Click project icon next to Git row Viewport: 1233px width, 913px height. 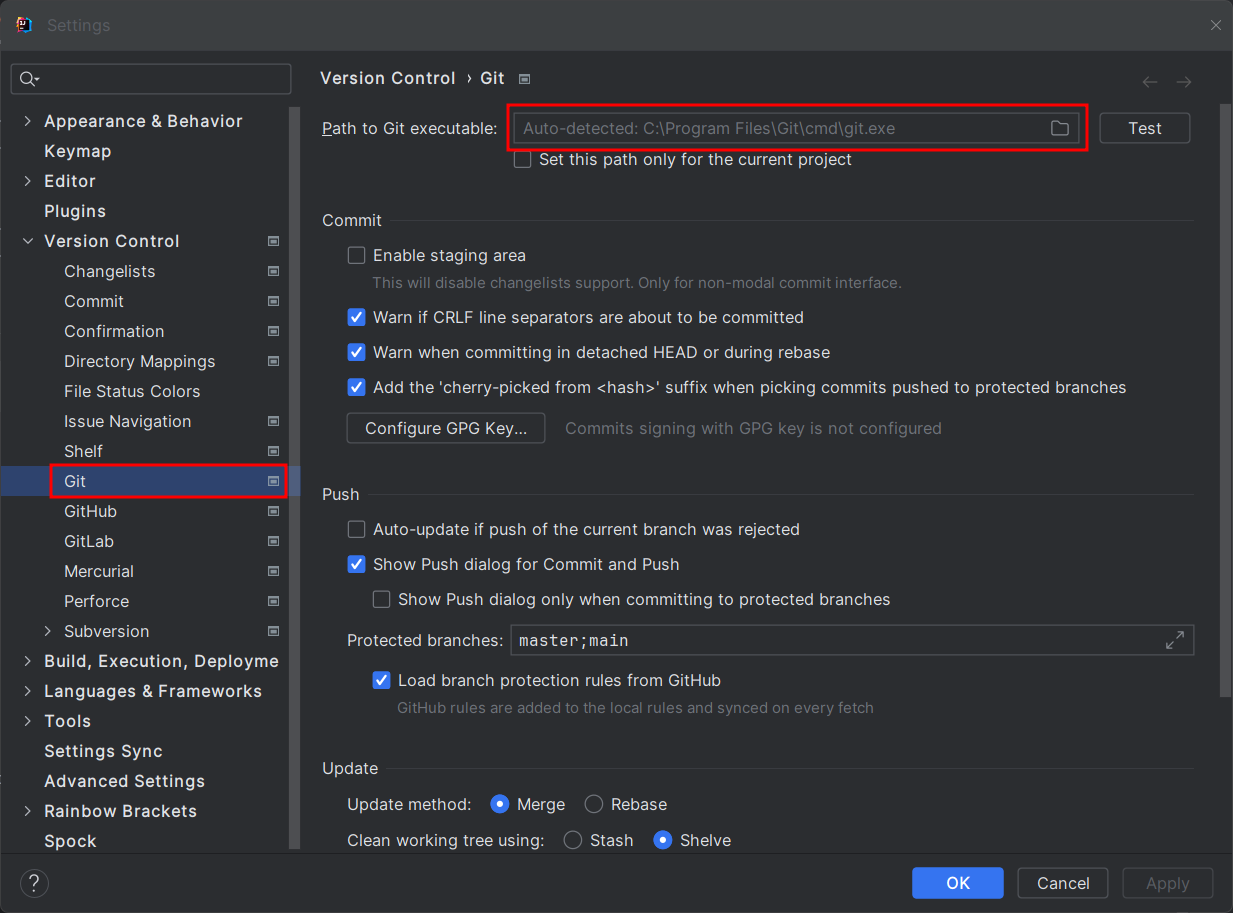point(273,481)
